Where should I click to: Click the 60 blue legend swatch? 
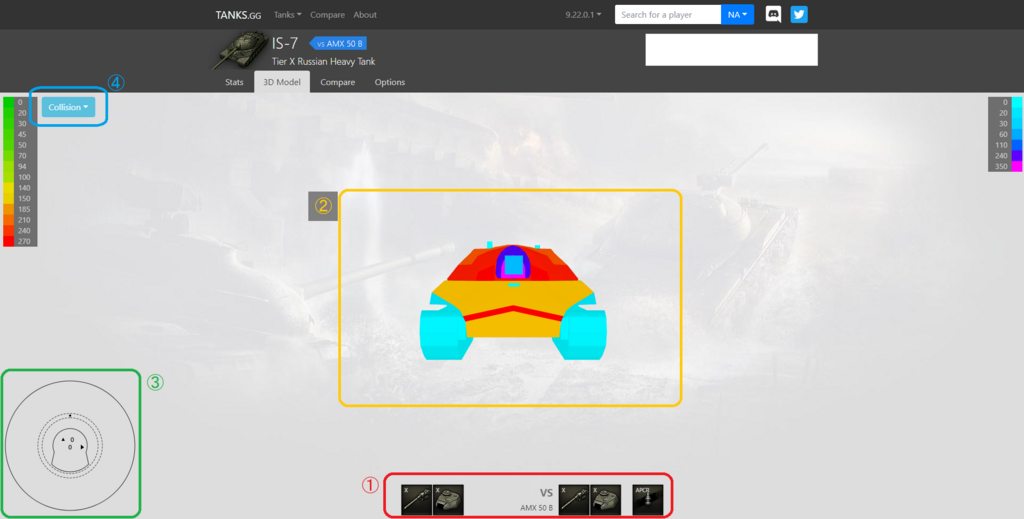pos(1017,134)
